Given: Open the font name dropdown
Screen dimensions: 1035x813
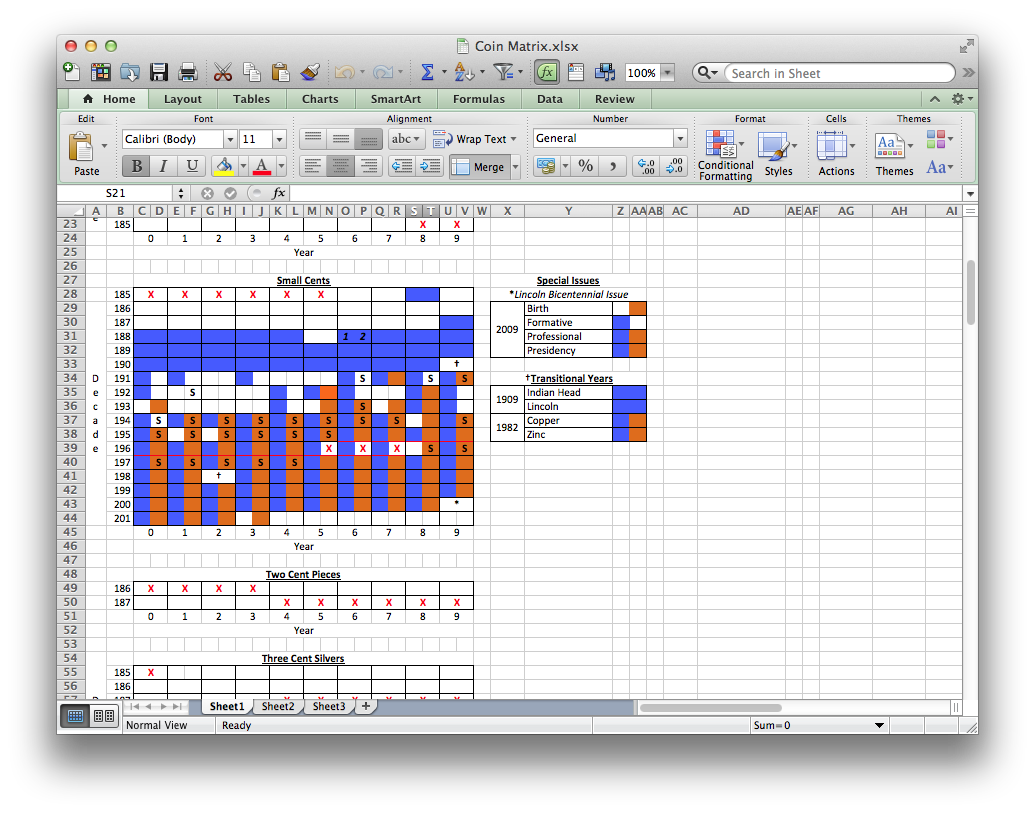Looking at the screenshot, I should [230, 140].
